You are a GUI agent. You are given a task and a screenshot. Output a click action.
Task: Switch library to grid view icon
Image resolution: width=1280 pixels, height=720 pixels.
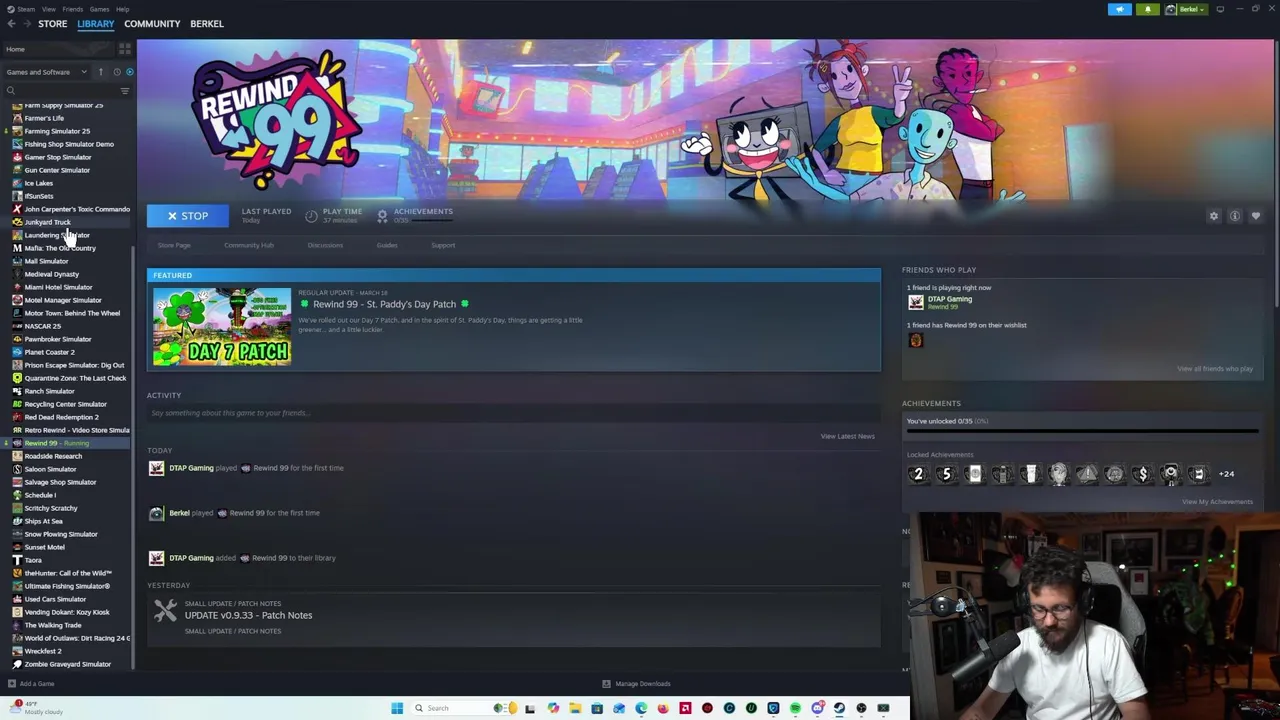click(125, 48)
